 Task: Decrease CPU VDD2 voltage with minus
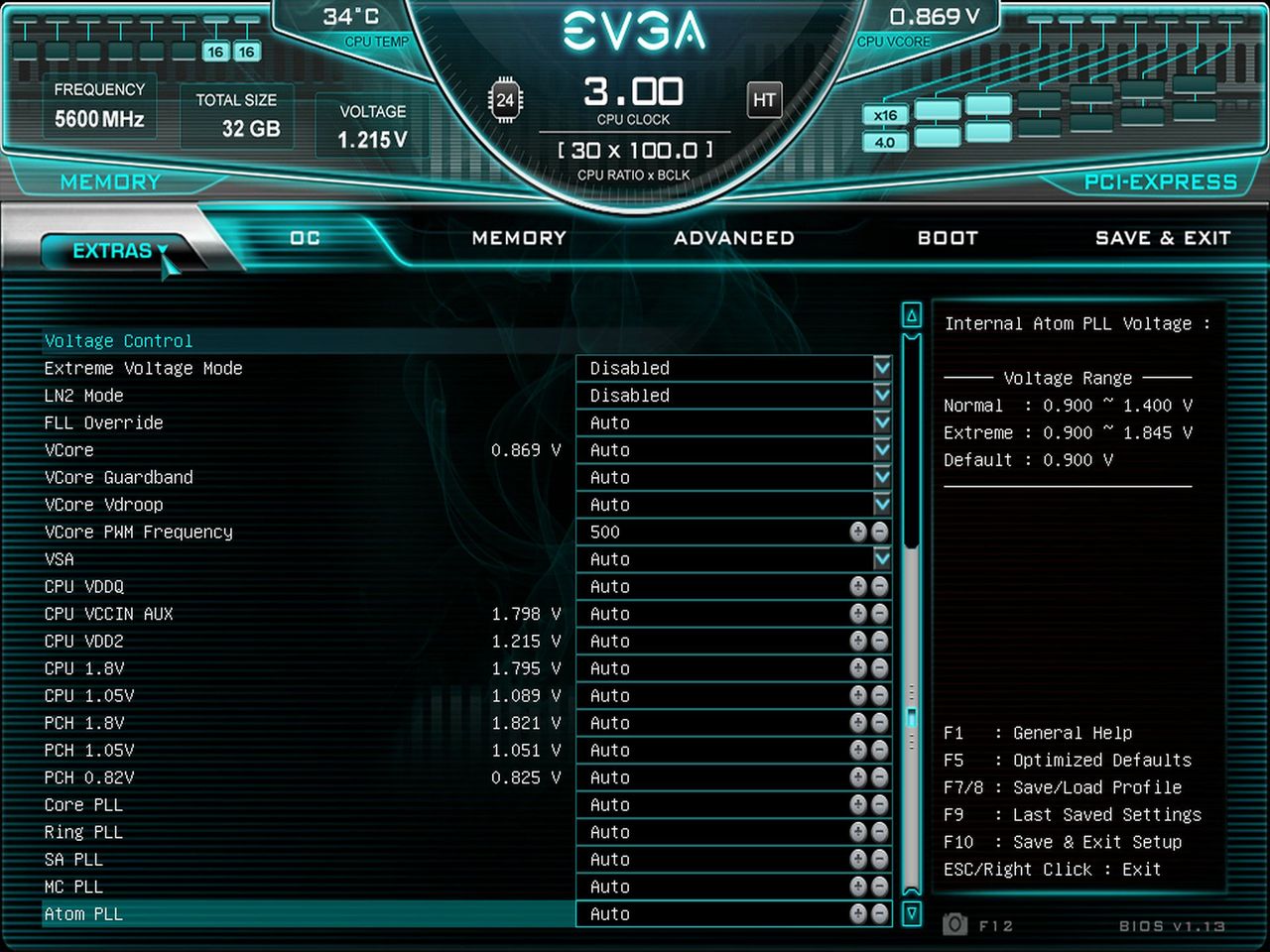tap(880, 641)
